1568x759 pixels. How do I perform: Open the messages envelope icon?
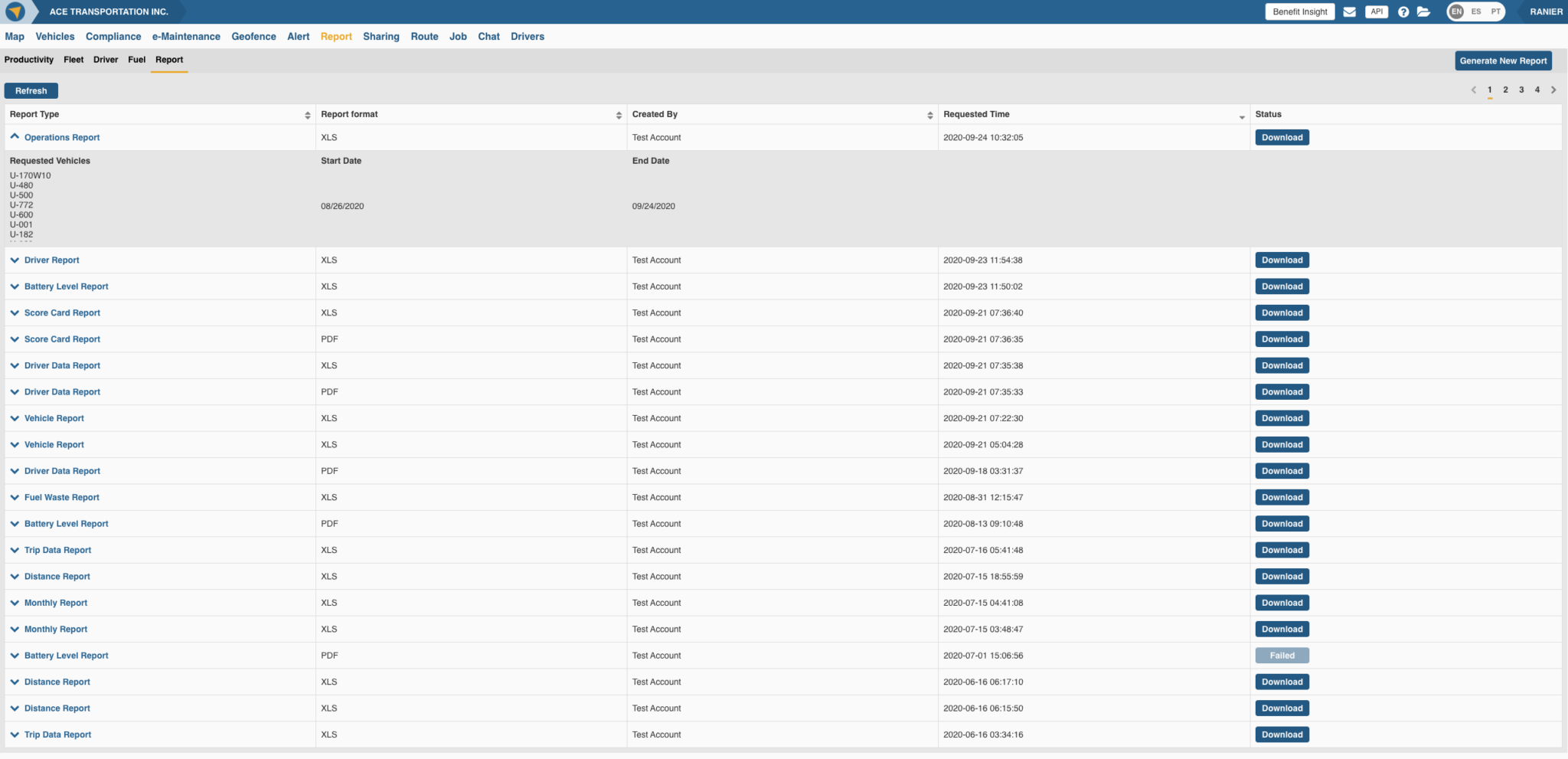(x=1350, y=11)
